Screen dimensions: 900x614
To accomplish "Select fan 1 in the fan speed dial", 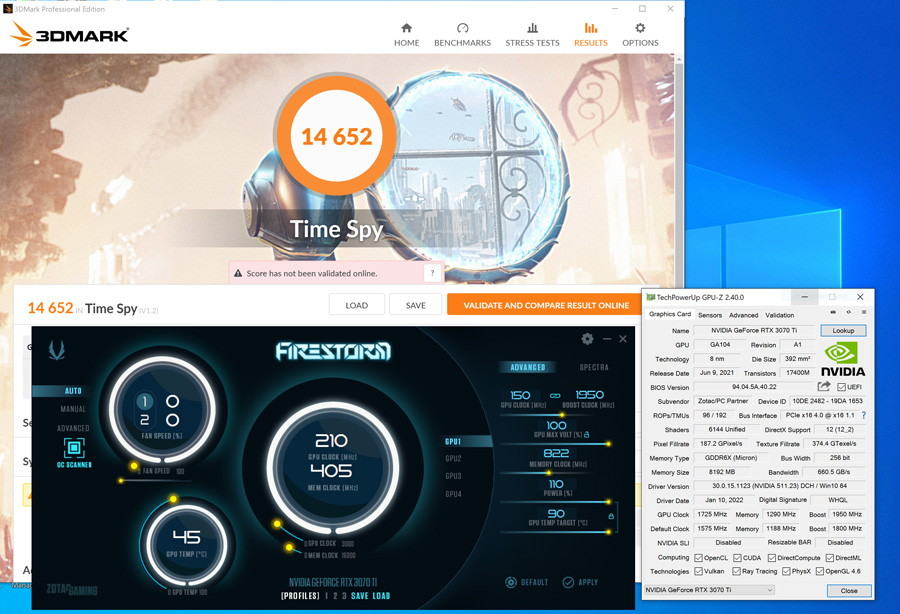I will coord(145,402).
